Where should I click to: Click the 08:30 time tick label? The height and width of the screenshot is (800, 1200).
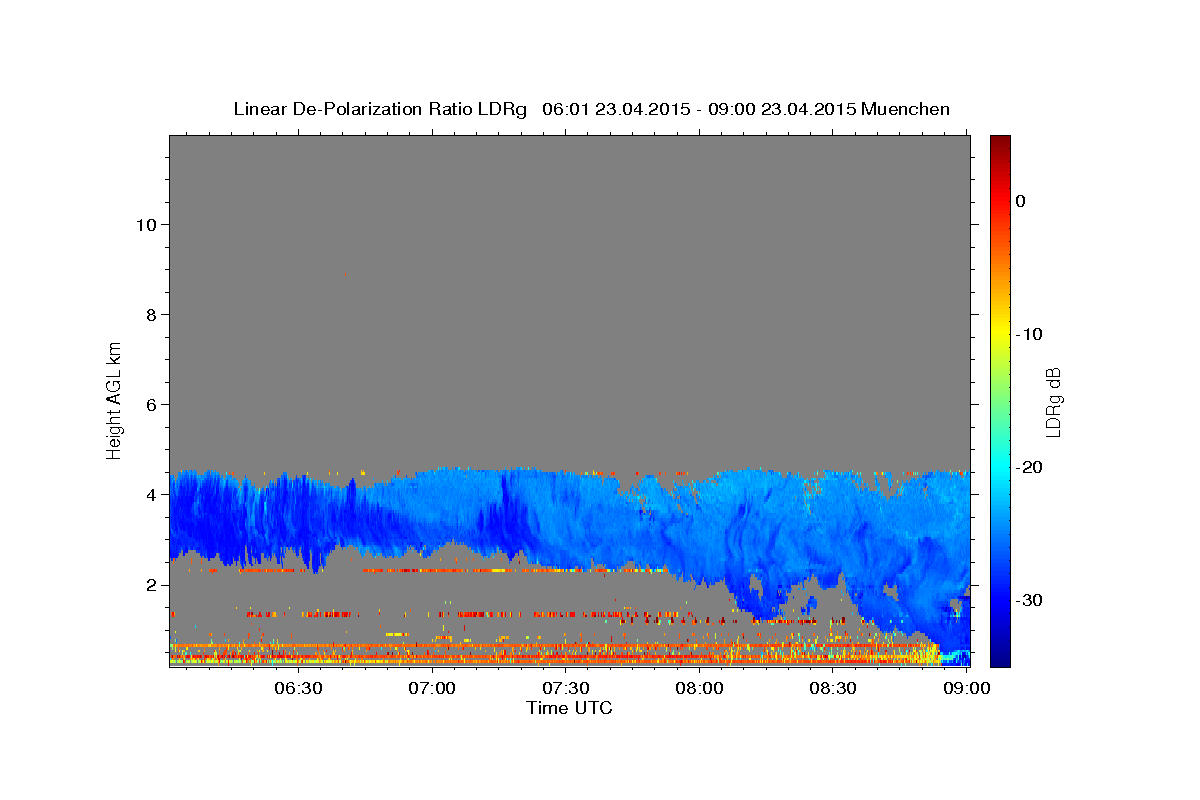click(x=833, y=688)
